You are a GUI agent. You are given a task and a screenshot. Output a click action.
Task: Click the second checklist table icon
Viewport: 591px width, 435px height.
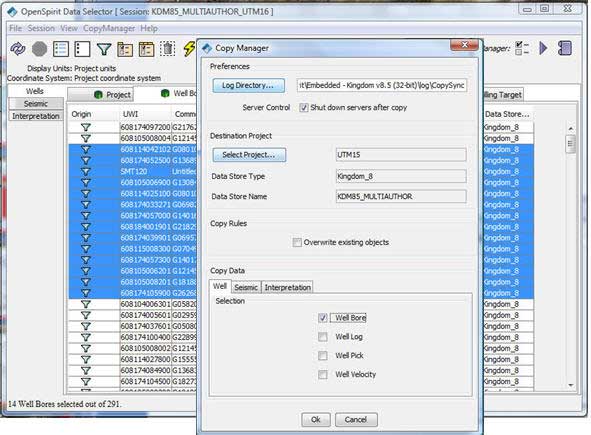[146, 49]
